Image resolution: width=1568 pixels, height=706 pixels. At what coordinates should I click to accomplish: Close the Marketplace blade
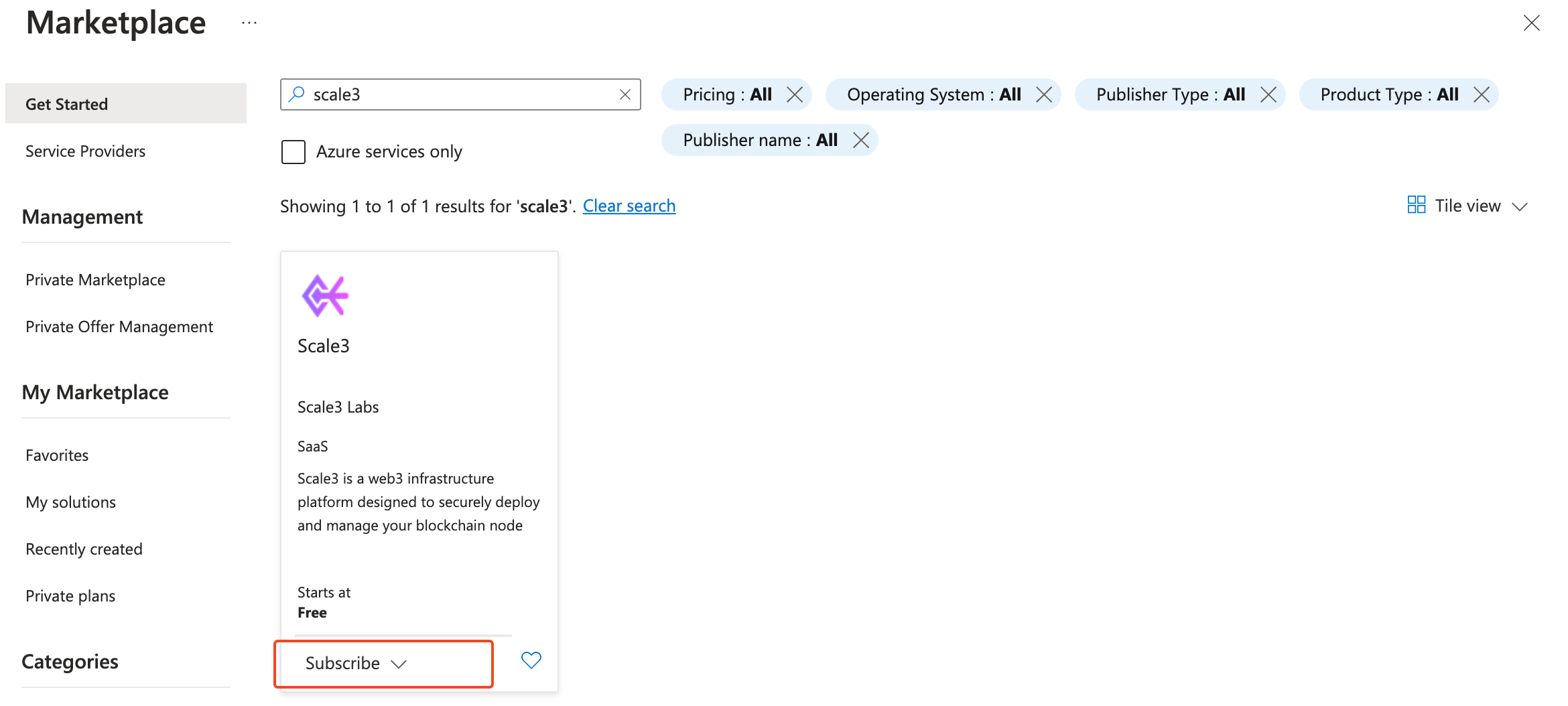[1531, 23]
